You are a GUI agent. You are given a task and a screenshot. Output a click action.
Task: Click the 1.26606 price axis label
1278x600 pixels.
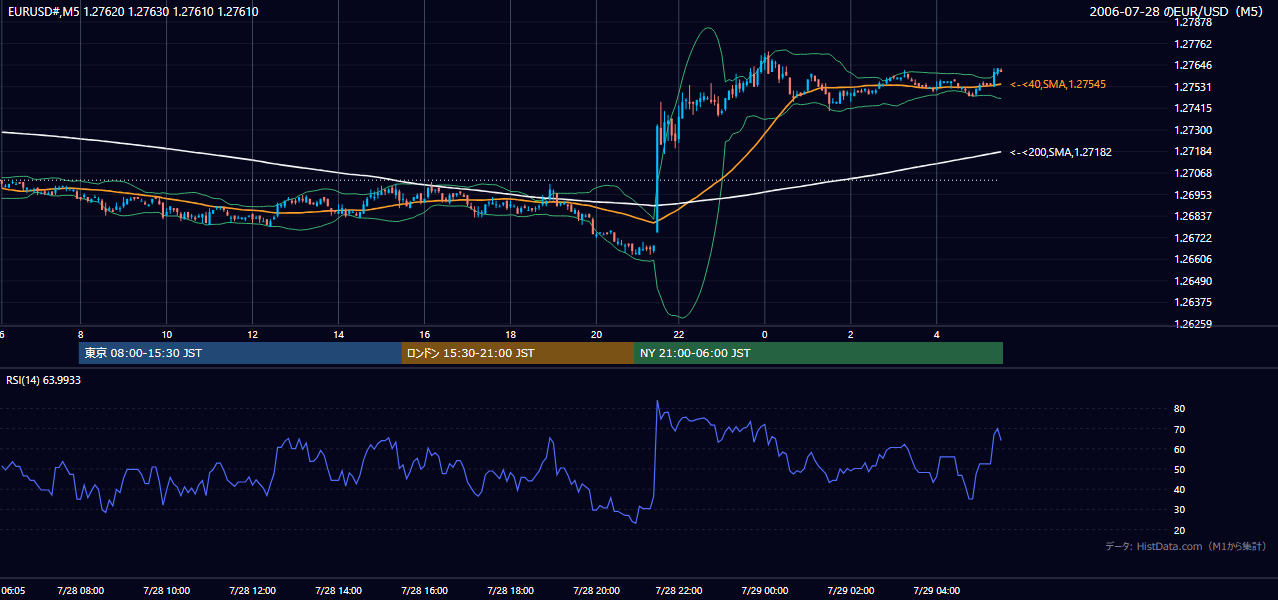(x=1192, y=260)
